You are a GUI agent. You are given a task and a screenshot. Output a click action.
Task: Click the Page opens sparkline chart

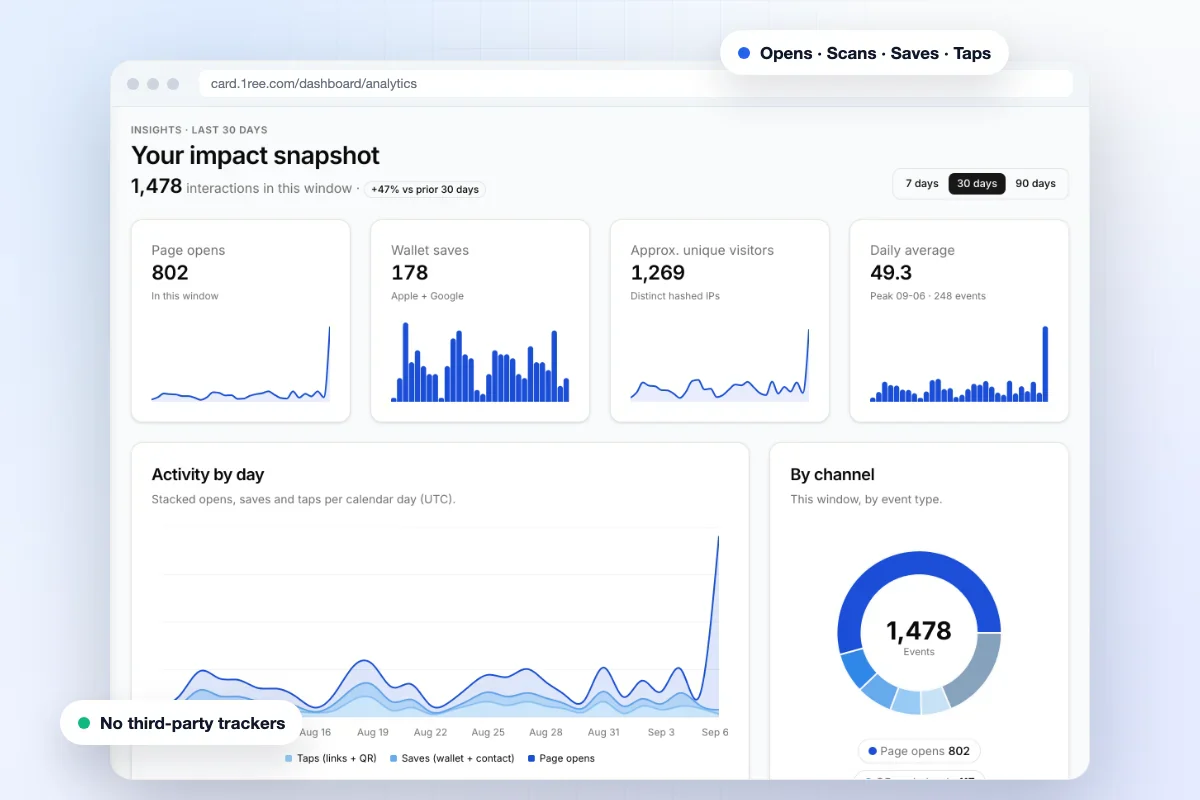click(241, 364)
